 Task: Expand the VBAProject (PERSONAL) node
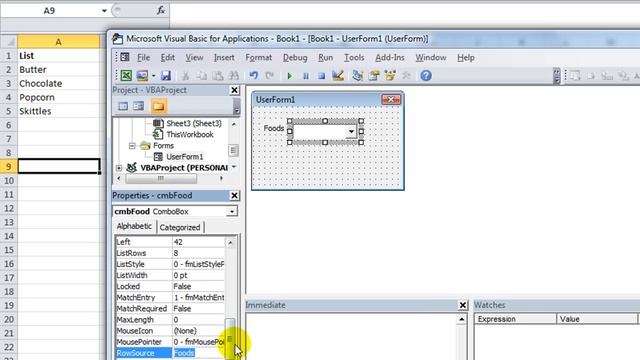(119, 168)
